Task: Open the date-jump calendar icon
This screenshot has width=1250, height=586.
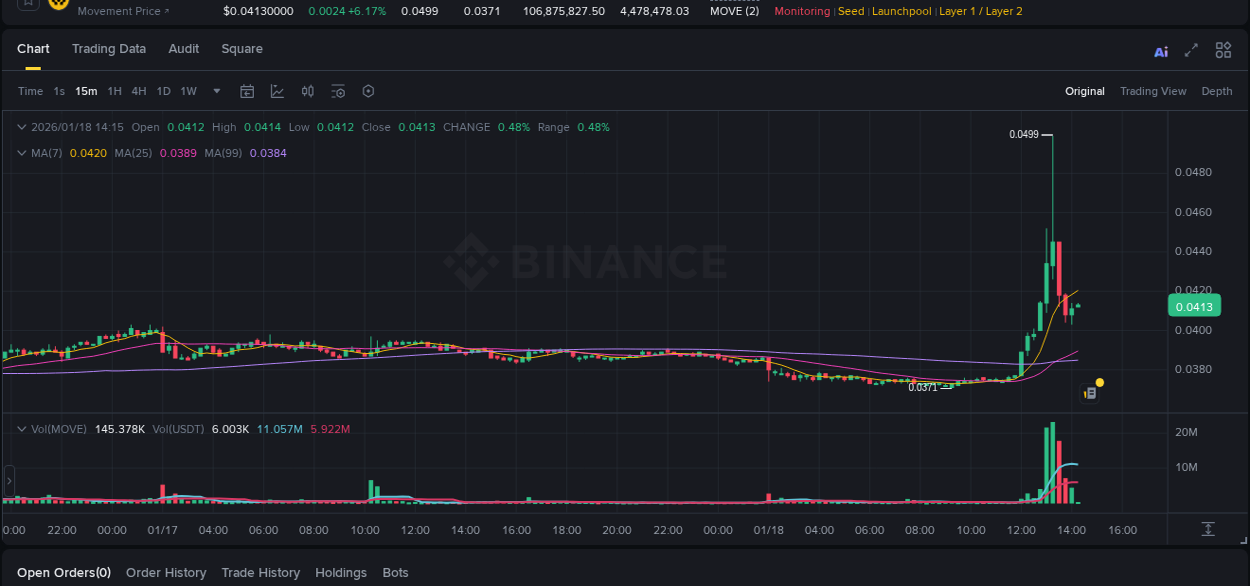Action: [247, 91]
